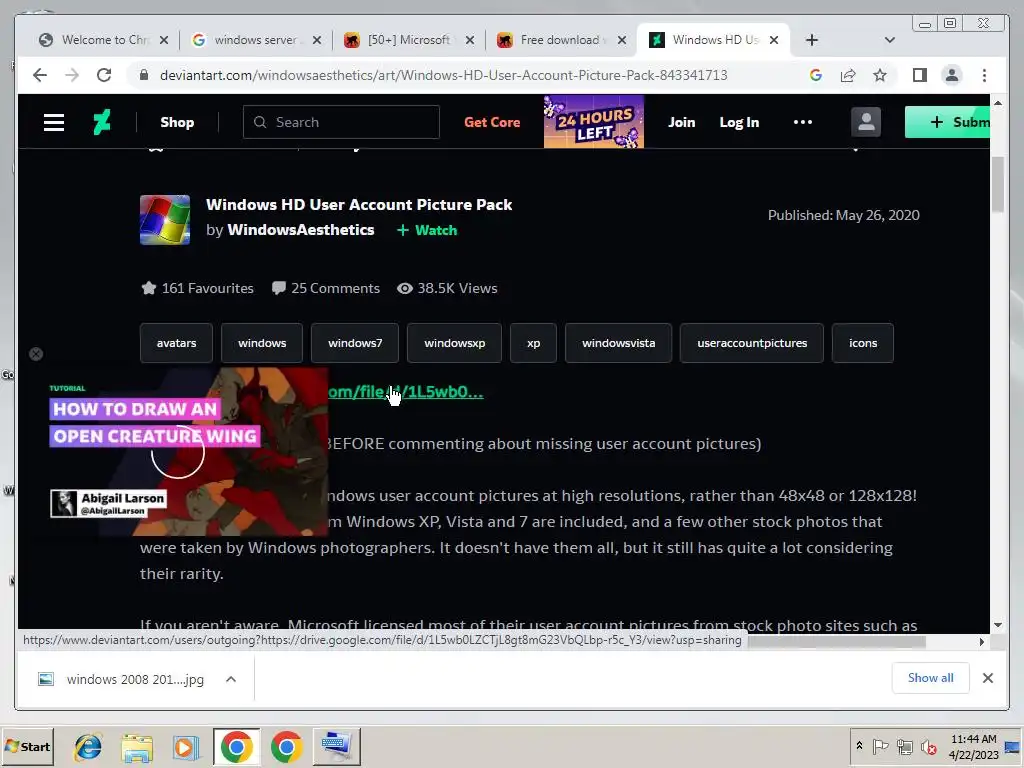
Task: Click the page vertical scrollbar thumb
Action: point(997,185)
